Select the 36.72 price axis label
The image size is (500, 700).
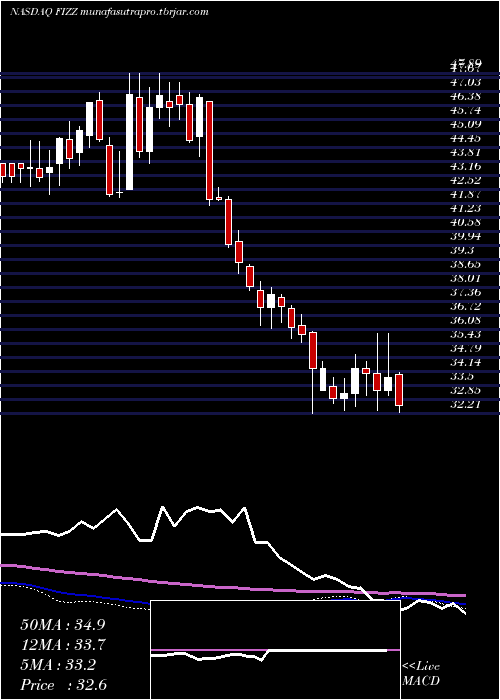pos(465,306)
